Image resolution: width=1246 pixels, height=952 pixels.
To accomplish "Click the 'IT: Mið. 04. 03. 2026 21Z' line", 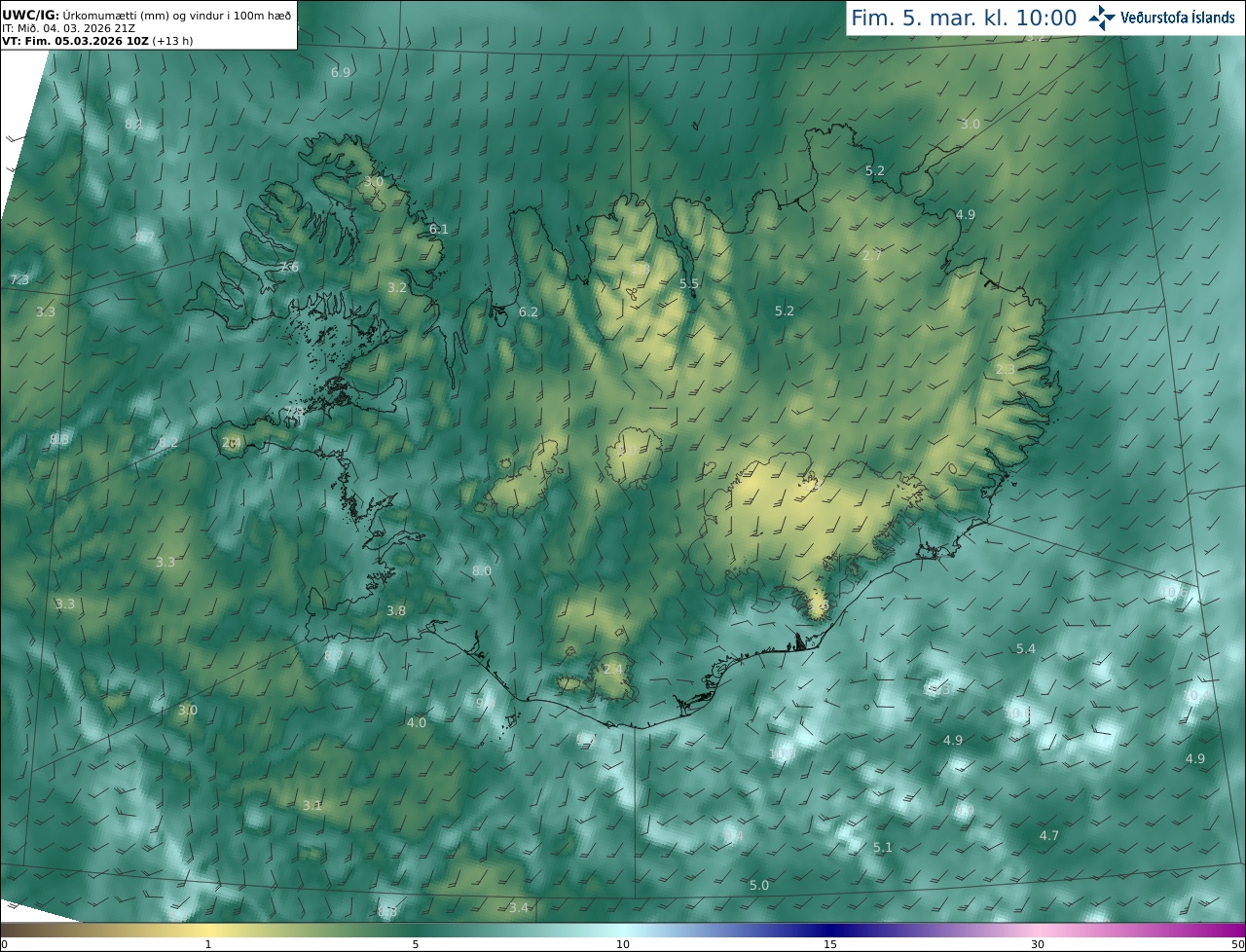I will (x=68, y=28).
